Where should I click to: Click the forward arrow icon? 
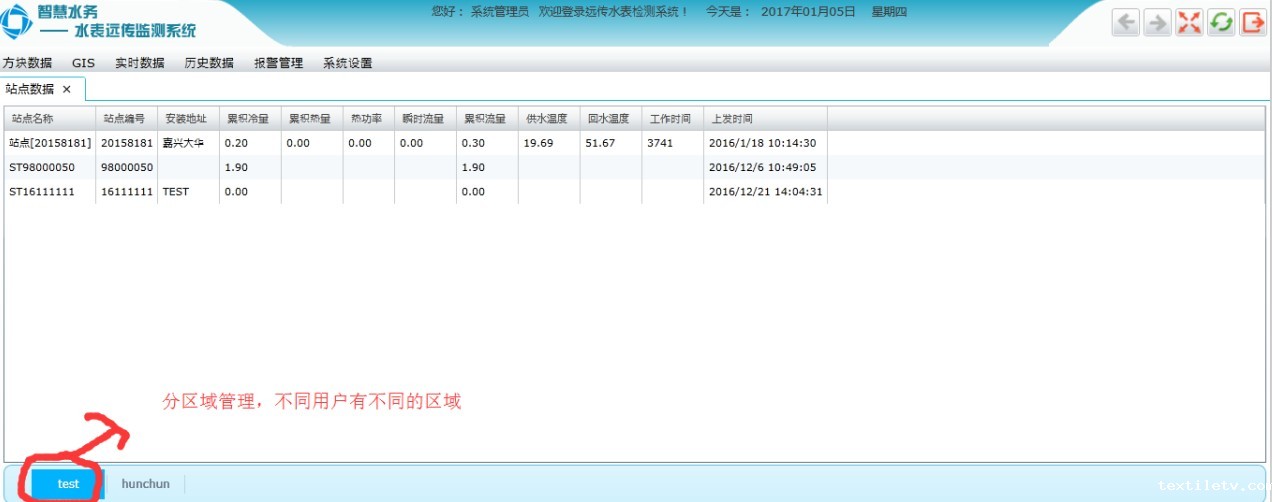[1157, 23]
